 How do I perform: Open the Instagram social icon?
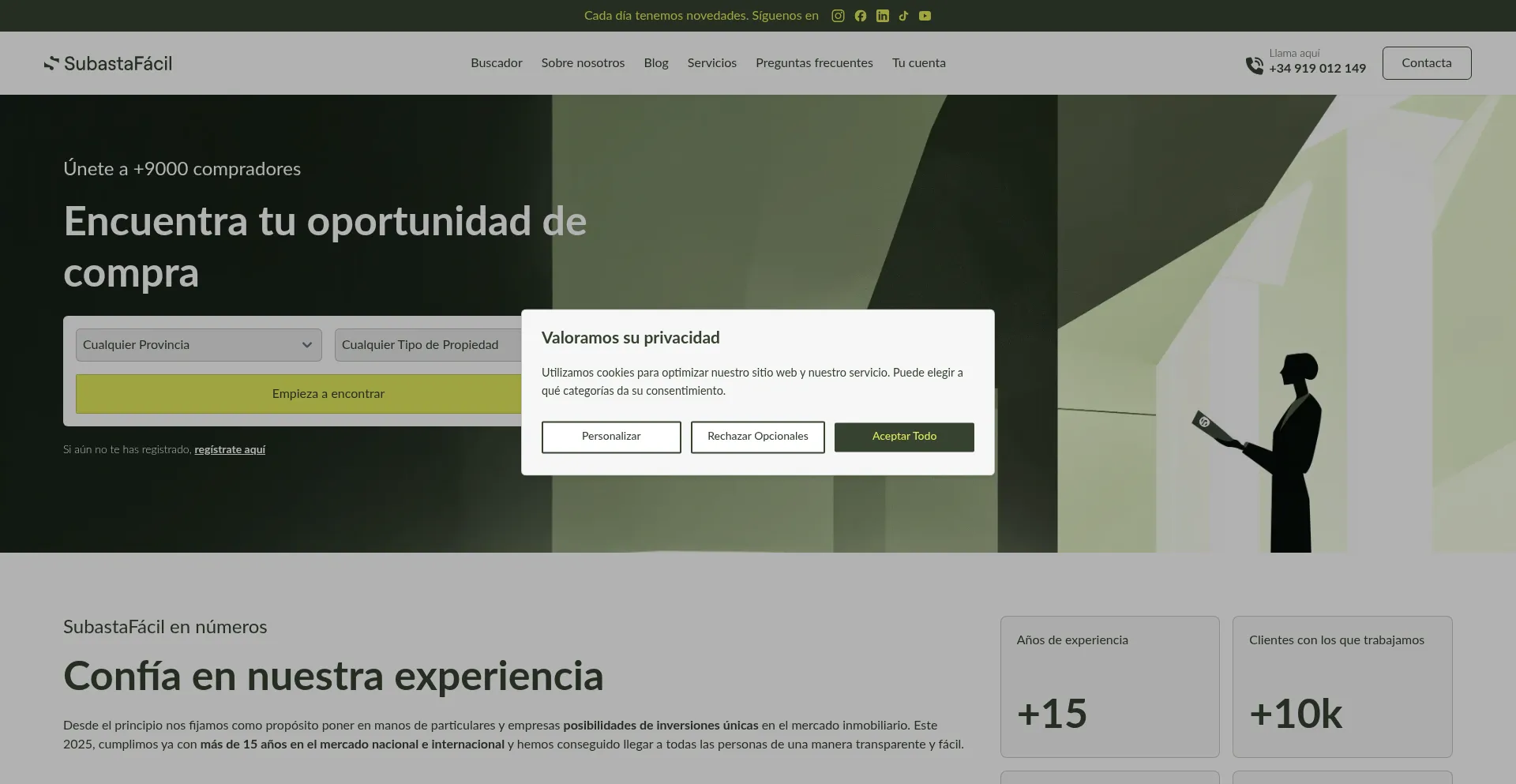(x=838, y=16)
